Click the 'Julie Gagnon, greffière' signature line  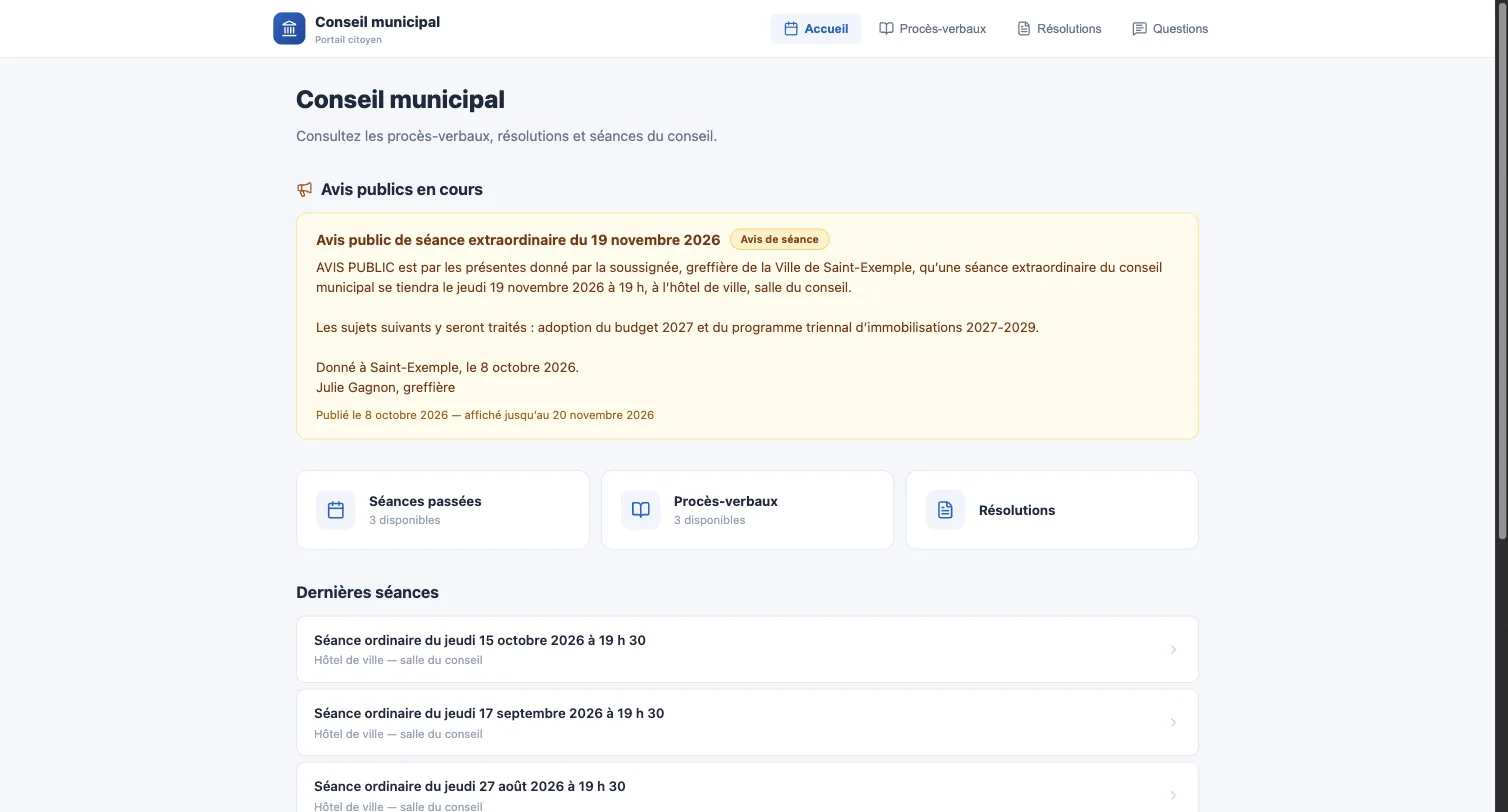[385, 387]
